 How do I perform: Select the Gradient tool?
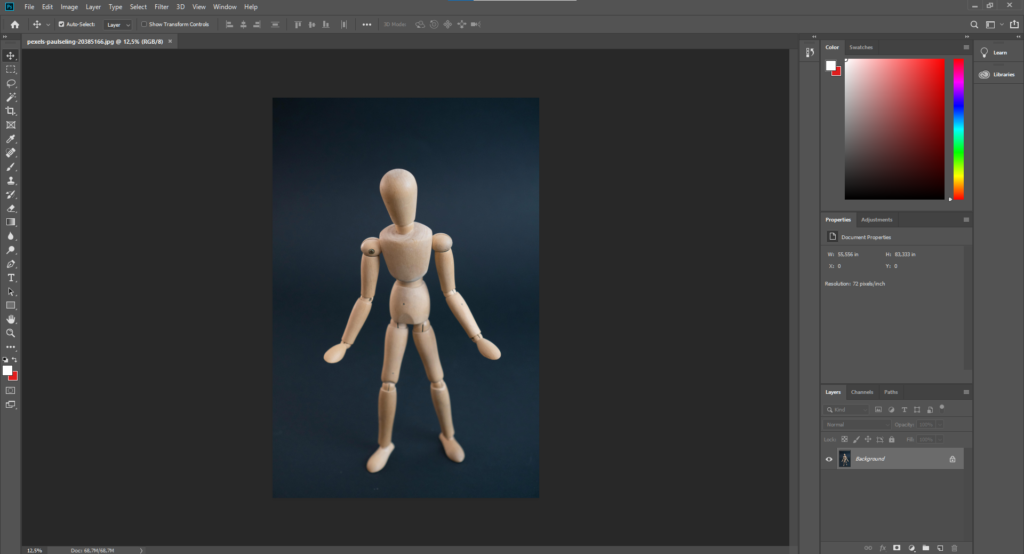pyautogui.click(x=10, y=222)
